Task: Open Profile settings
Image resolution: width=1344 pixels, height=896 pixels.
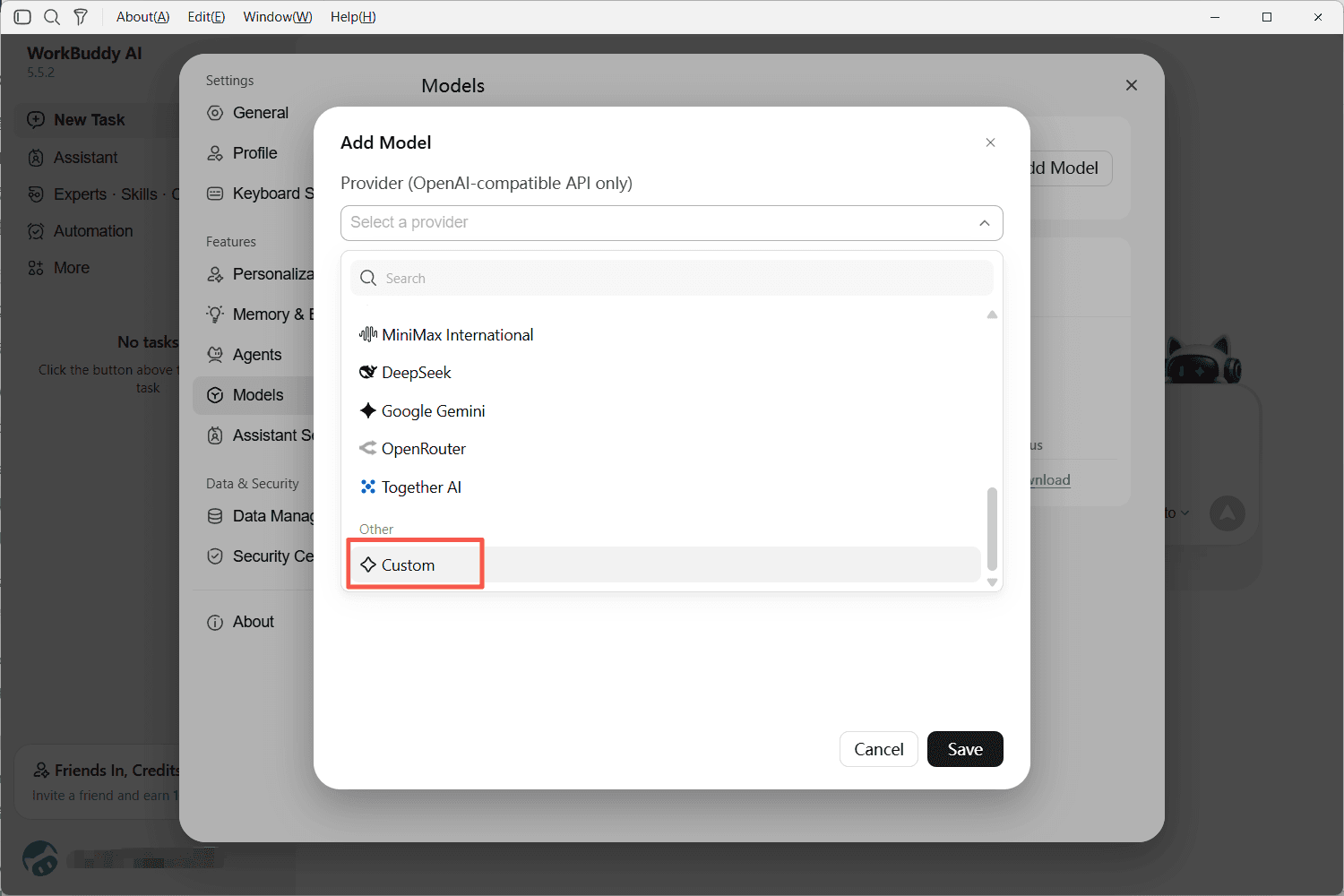Action: (x=254, y=153)
